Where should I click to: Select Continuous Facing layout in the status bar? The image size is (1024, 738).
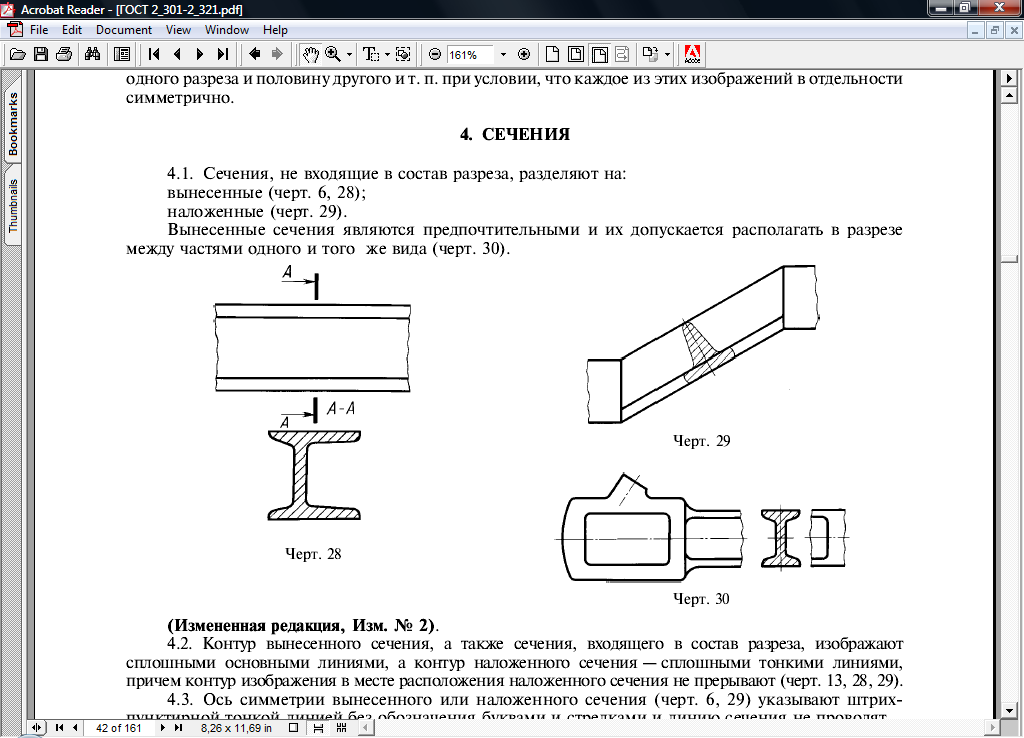(x=342, y=728)
